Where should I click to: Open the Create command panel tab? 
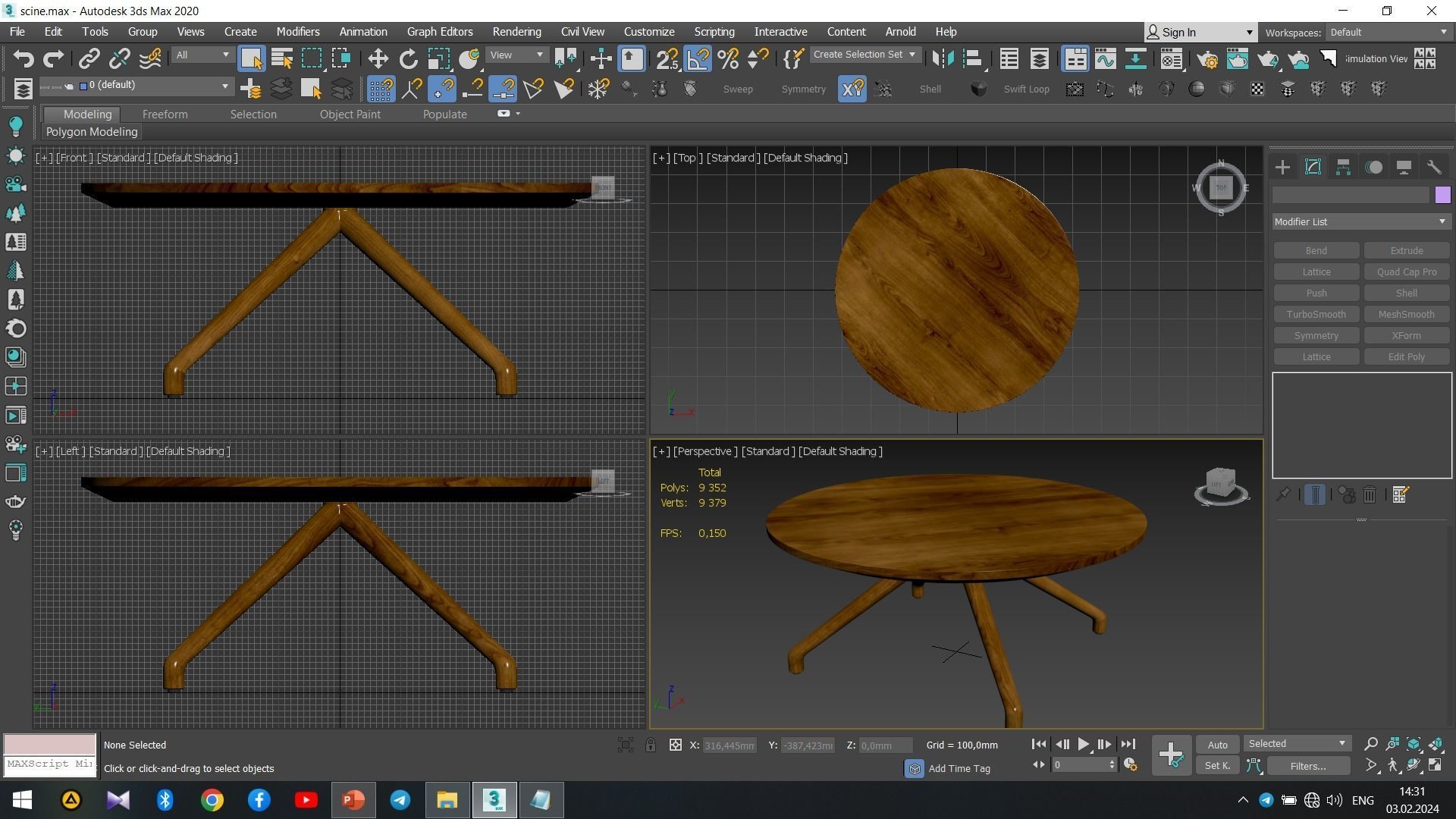pos(1282,168)
